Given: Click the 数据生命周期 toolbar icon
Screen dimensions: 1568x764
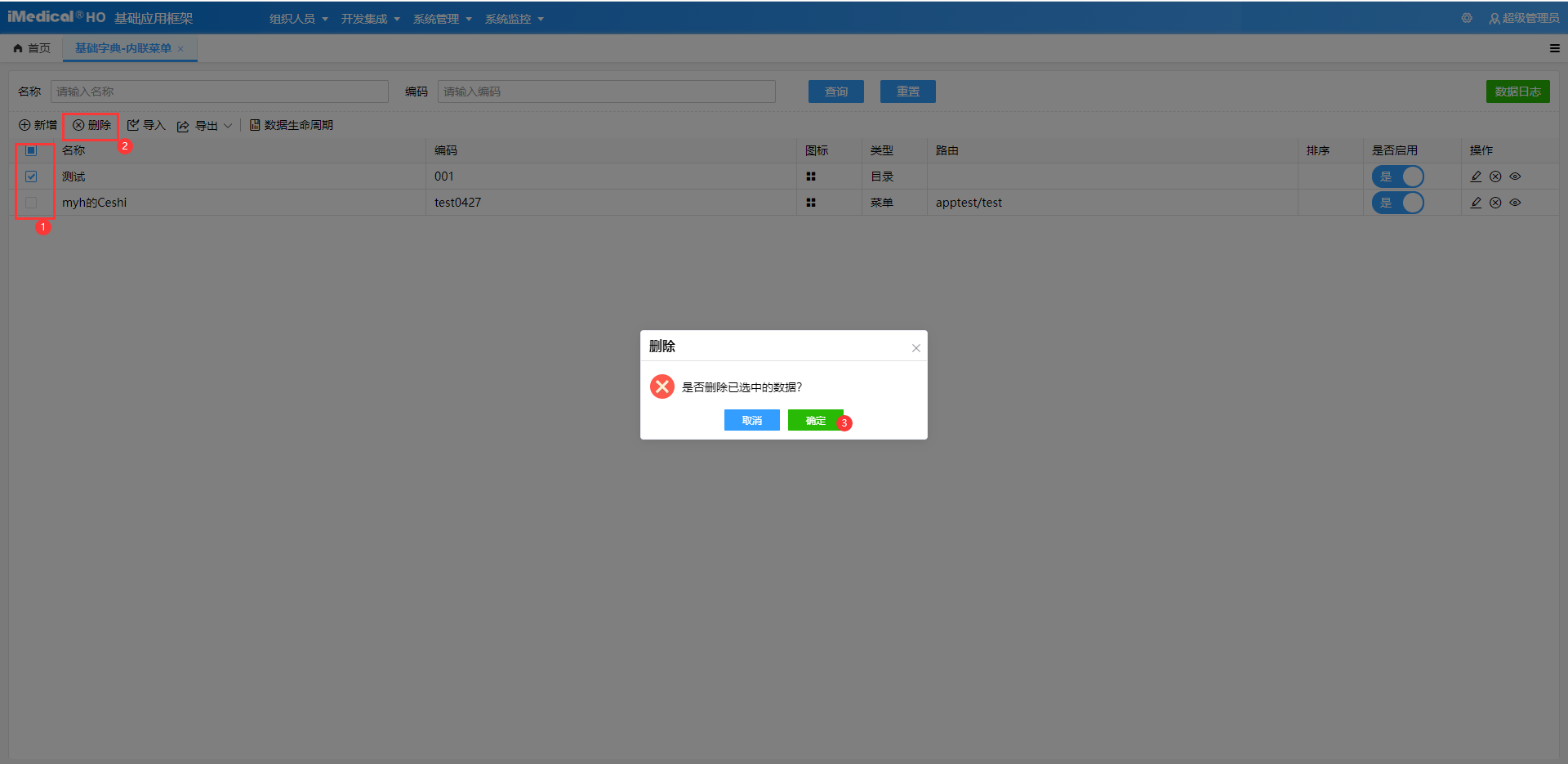Looking at the screenshot, I should tap(255, 125).
